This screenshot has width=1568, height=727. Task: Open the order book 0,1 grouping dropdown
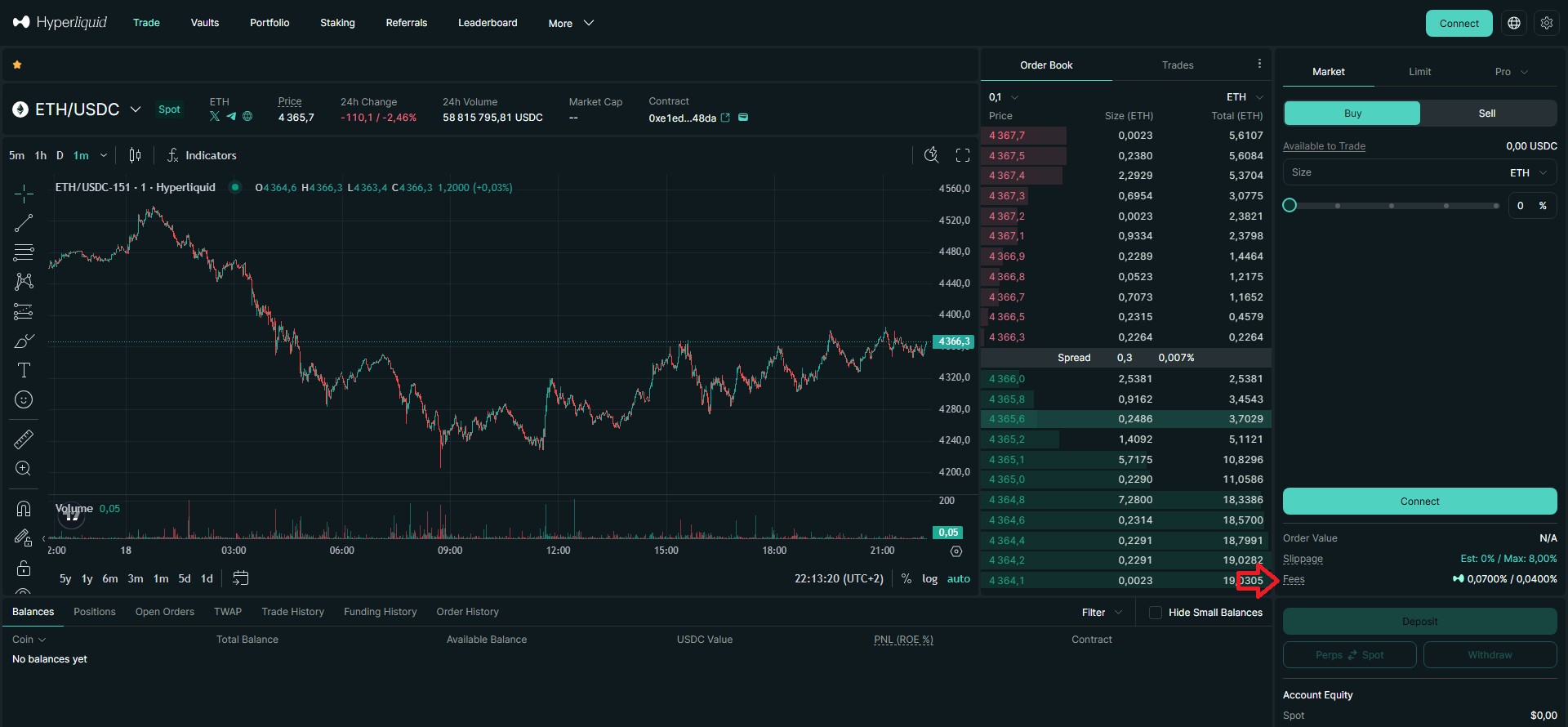point(1004,97)
